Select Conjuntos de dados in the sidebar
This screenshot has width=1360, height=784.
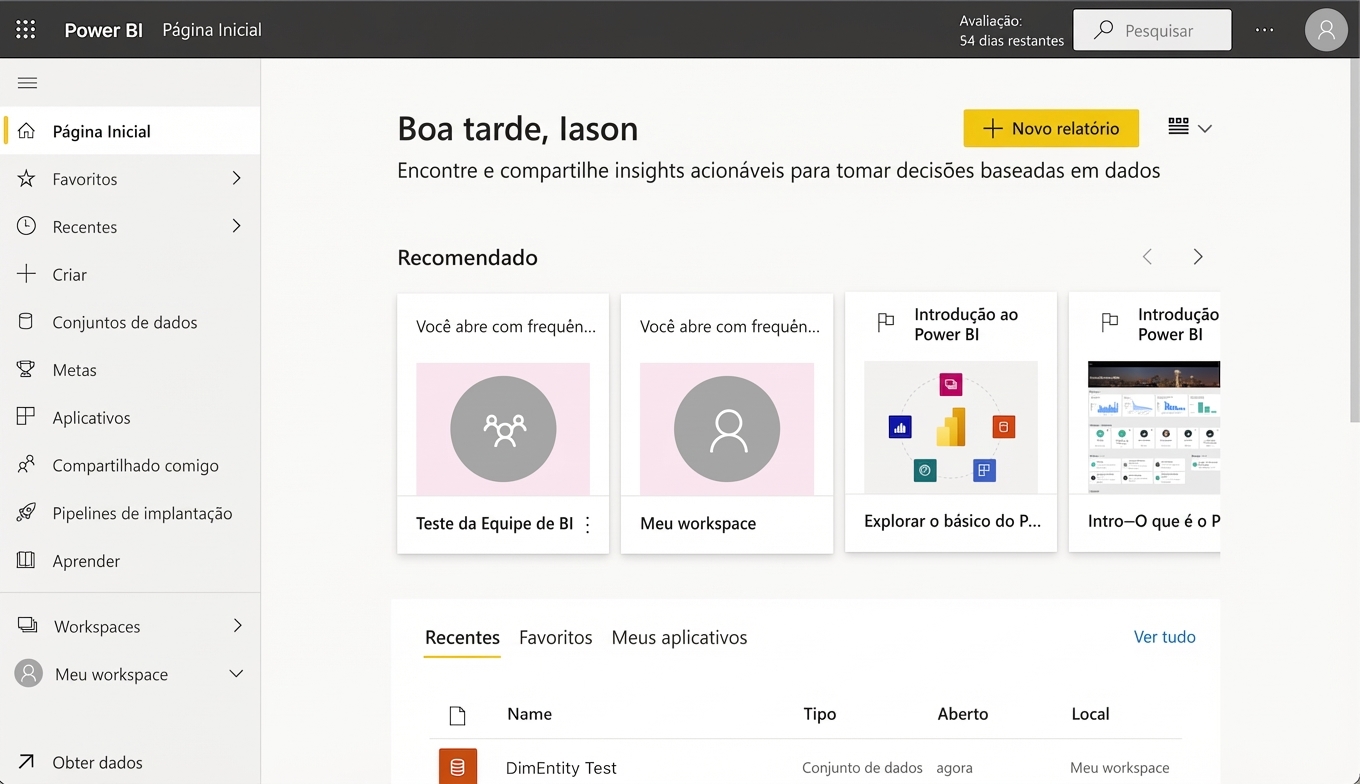[x=131, y=322]
